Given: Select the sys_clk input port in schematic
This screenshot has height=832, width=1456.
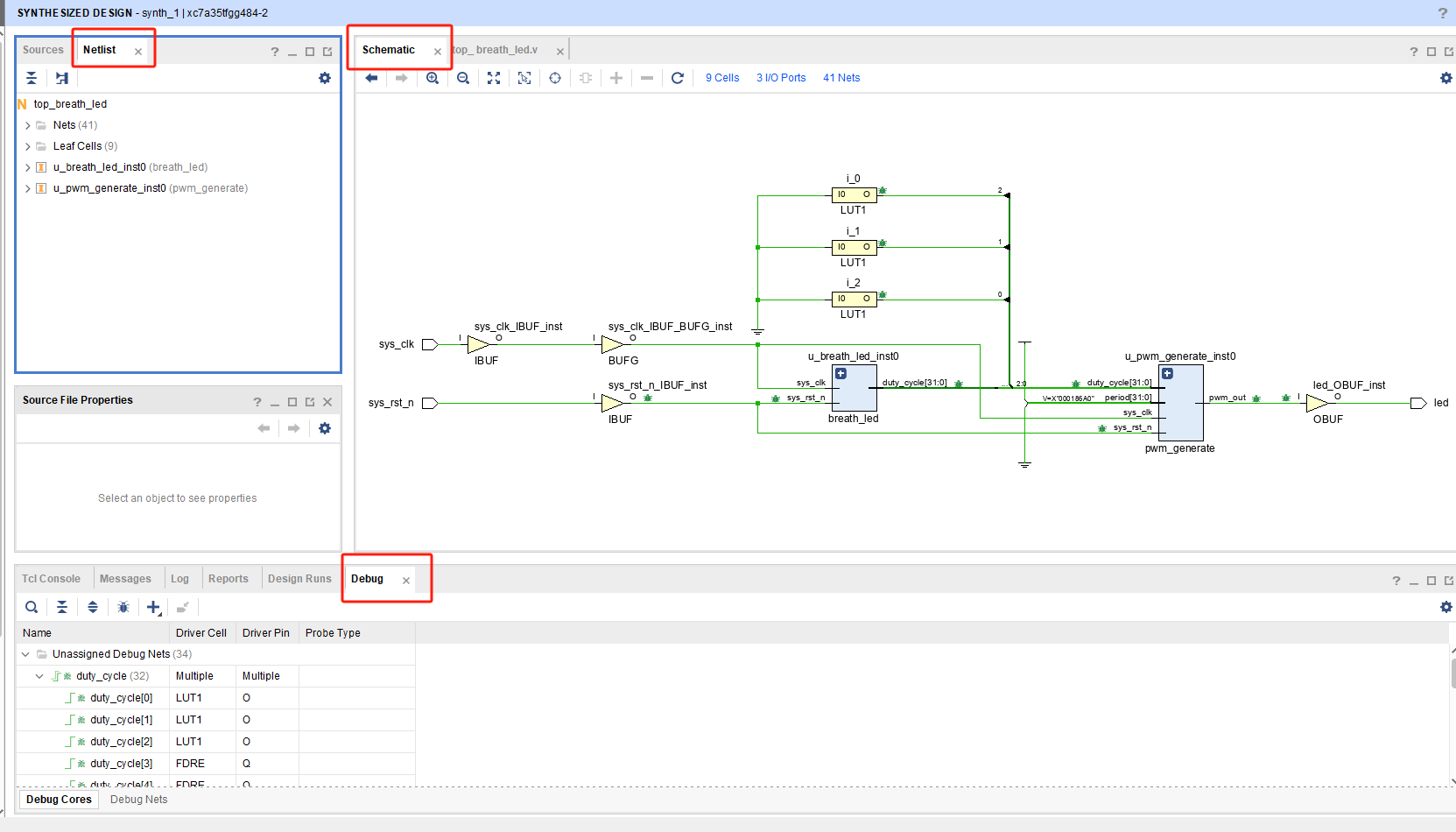Looking at the screenshot, I should point(430,344).
